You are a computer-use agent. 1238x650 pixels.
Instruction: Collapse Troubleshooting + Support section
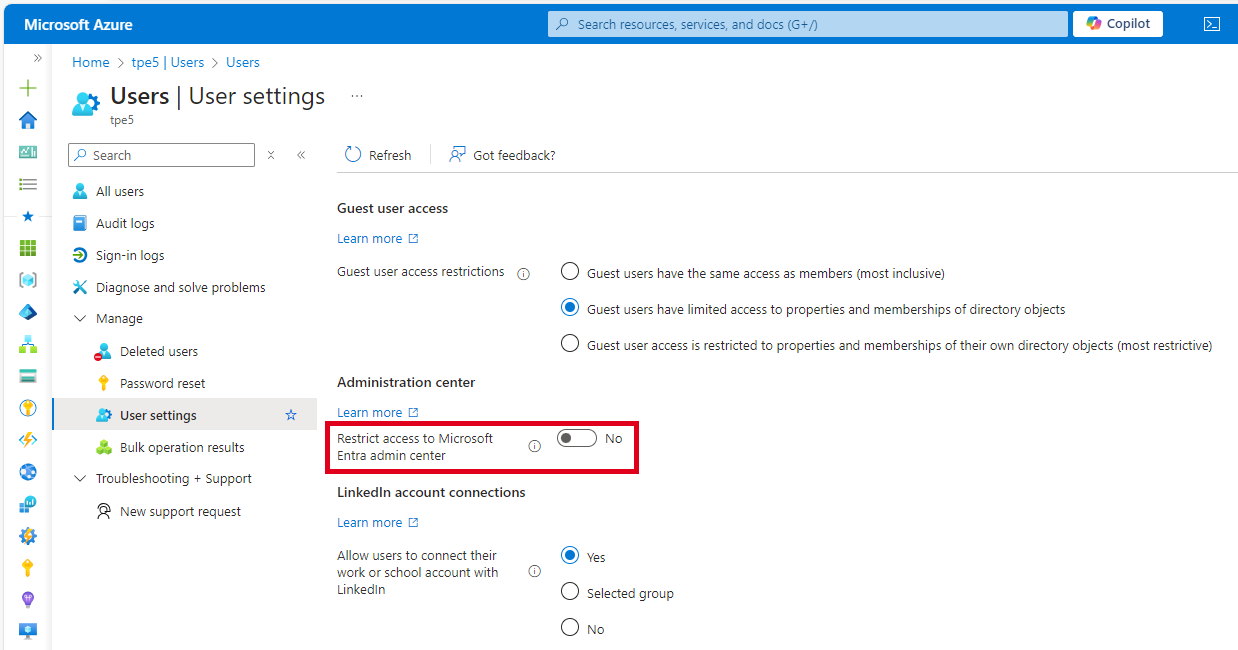click(x=81, y=479)
